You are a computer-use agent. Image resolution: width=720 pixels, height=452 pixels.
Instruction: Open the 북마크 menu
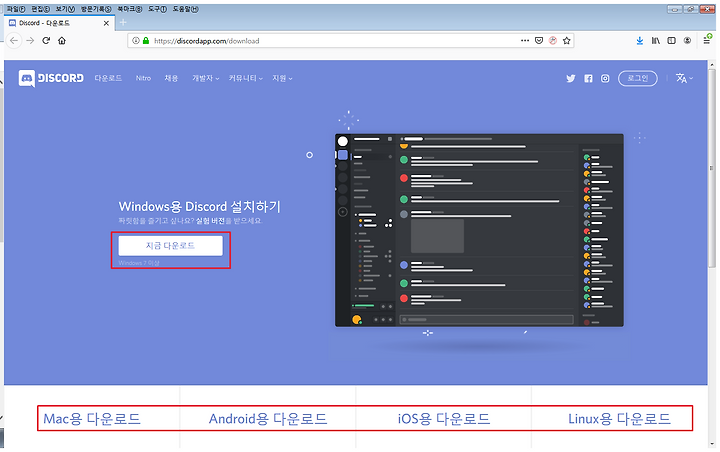[x=130, y=9]
